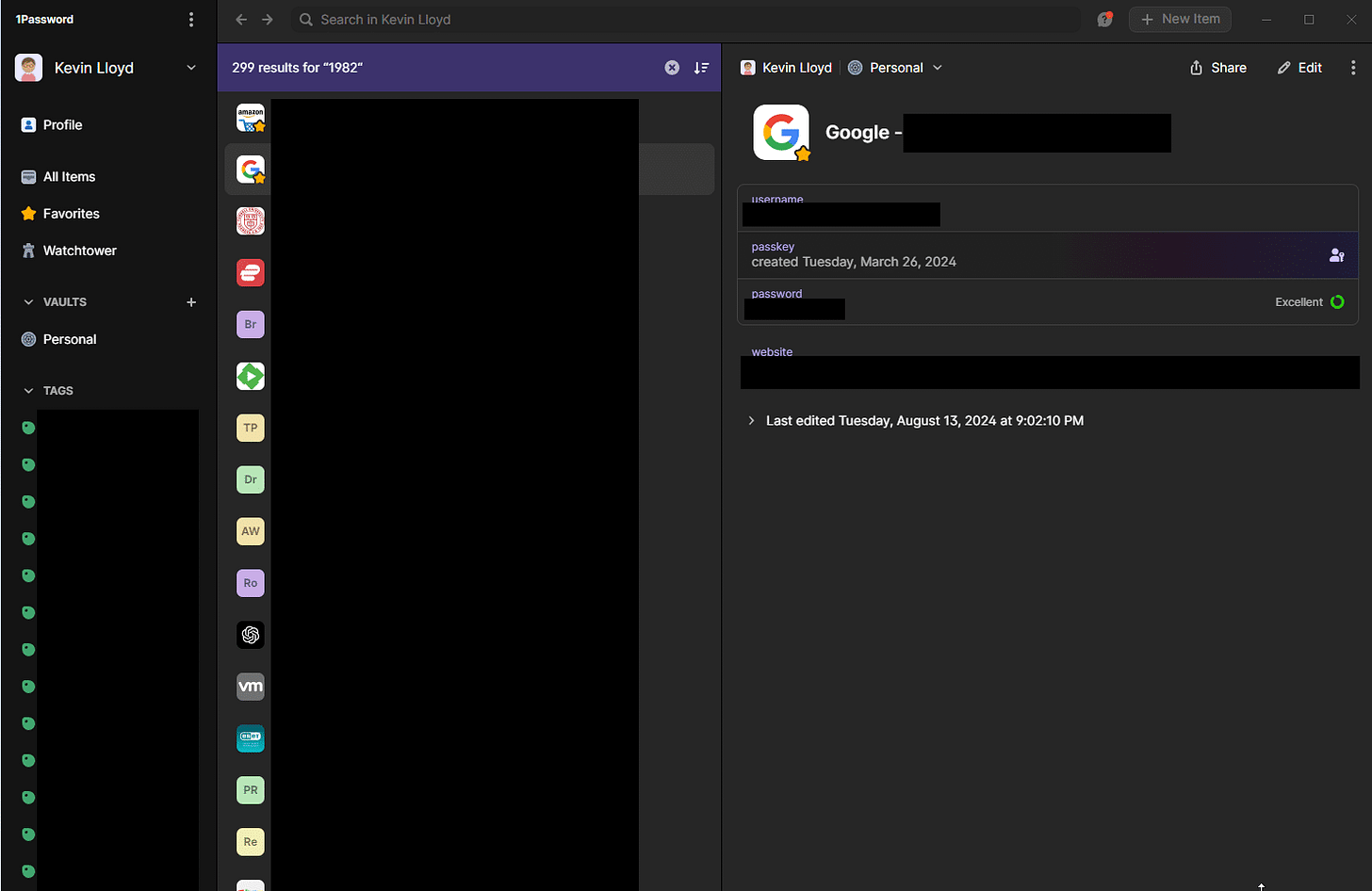Select the red crest icon item
Screen dimensions: 1372x891
click(251, 221)
